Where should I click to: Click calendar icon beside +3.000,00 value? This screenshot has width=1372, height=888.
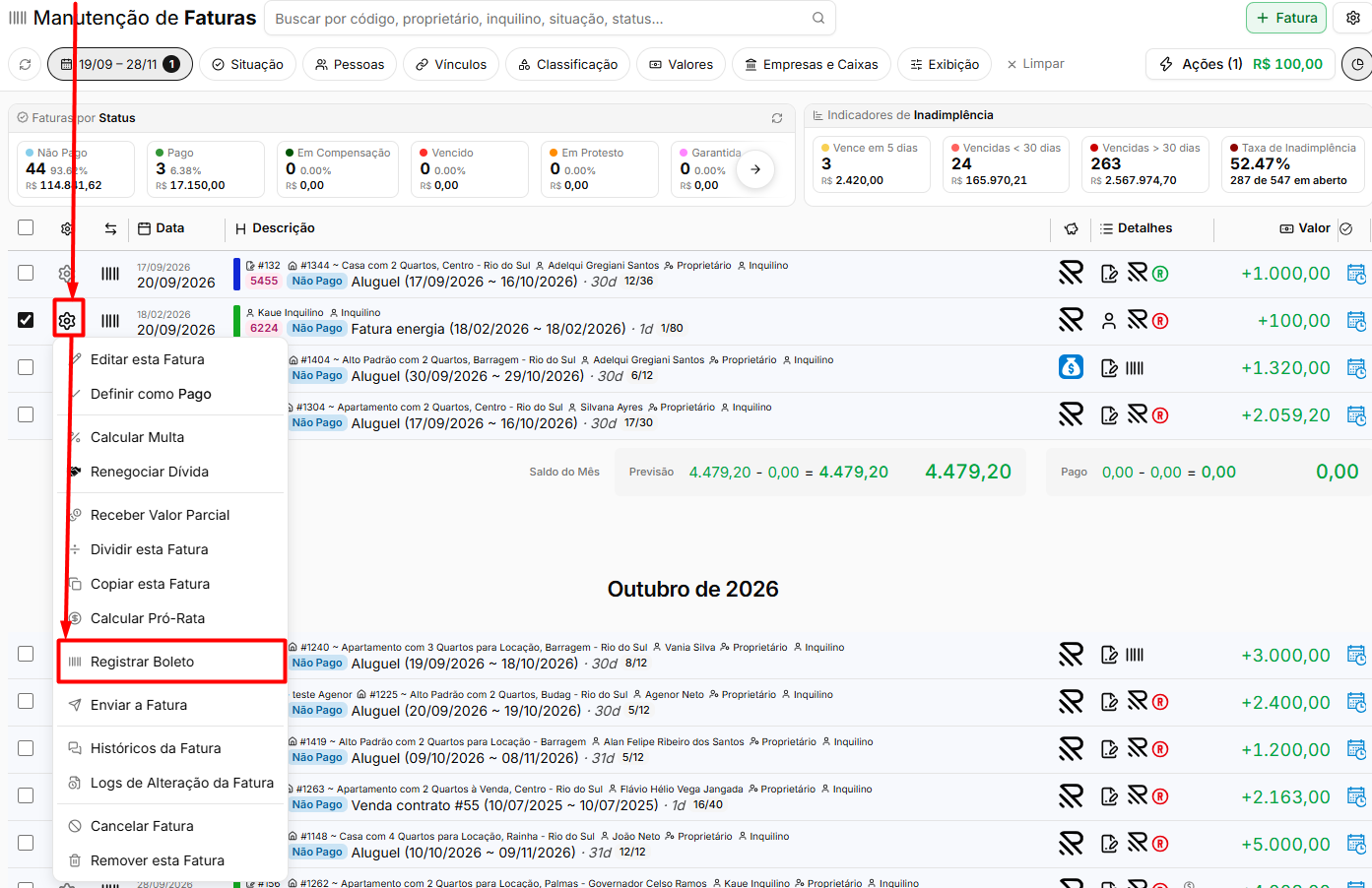click(x=1356, y=655)
